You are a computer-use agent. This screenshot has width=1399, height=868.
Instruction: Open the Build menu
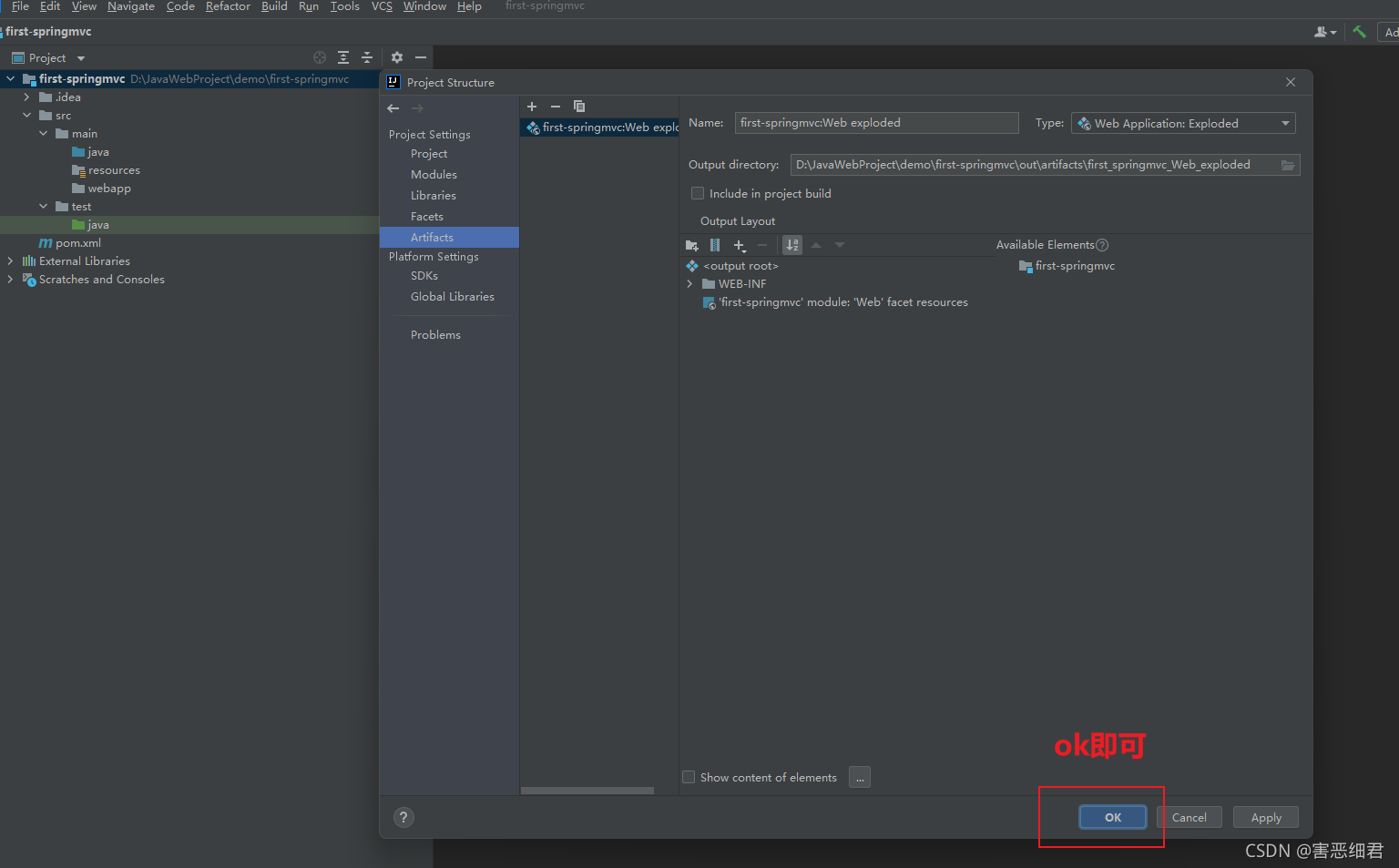click(274, 6)
